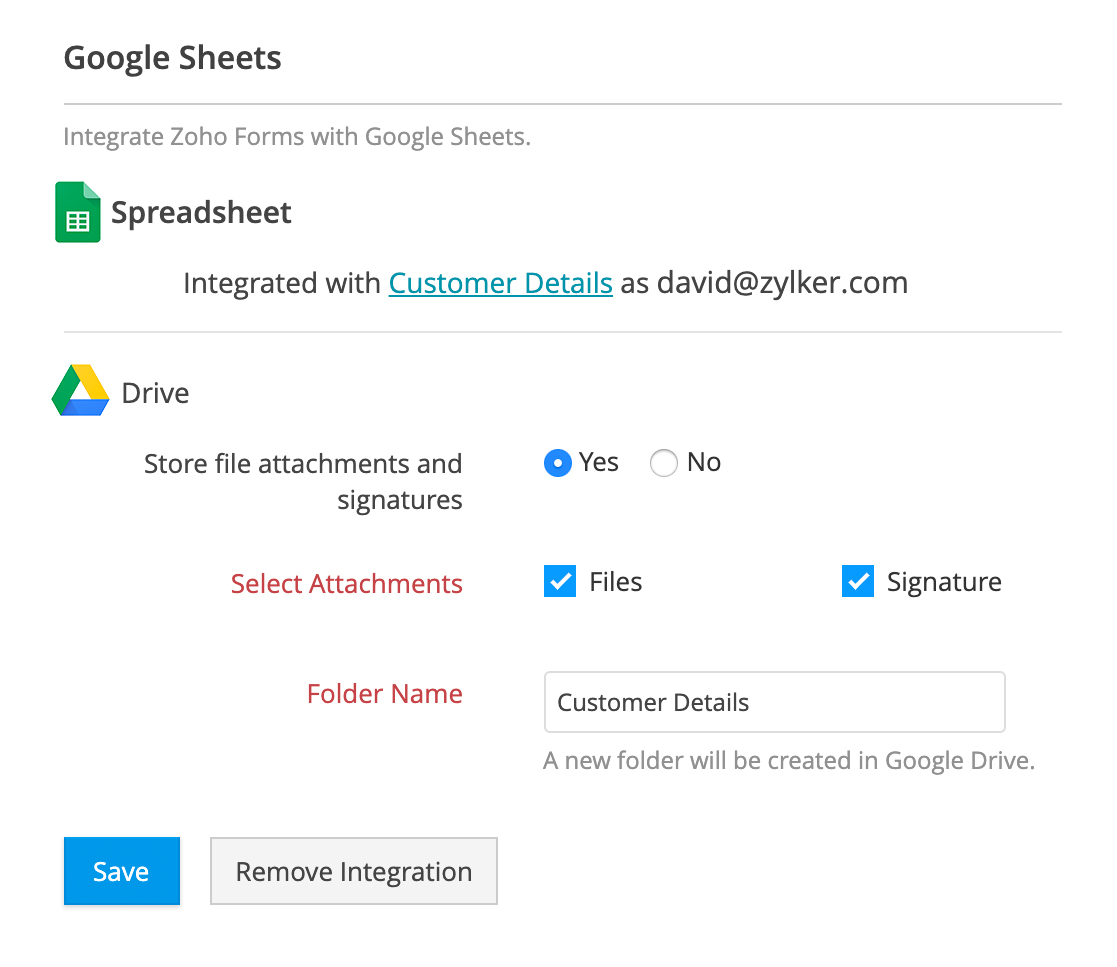The width and height of the screenshot is (1117, 967).
Task: Click the Signature checkbox text label
Action: pyautogui.click(x=944, y=582)
